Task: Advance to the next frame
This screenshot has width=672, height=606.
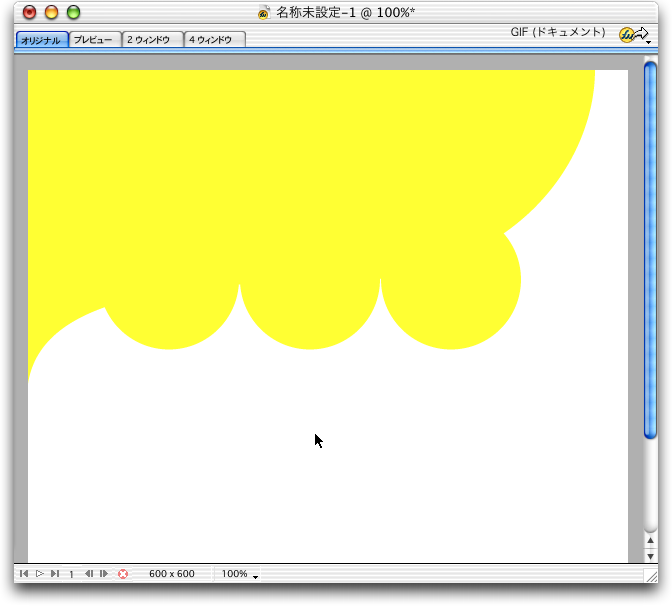Action: coord(104,573)
